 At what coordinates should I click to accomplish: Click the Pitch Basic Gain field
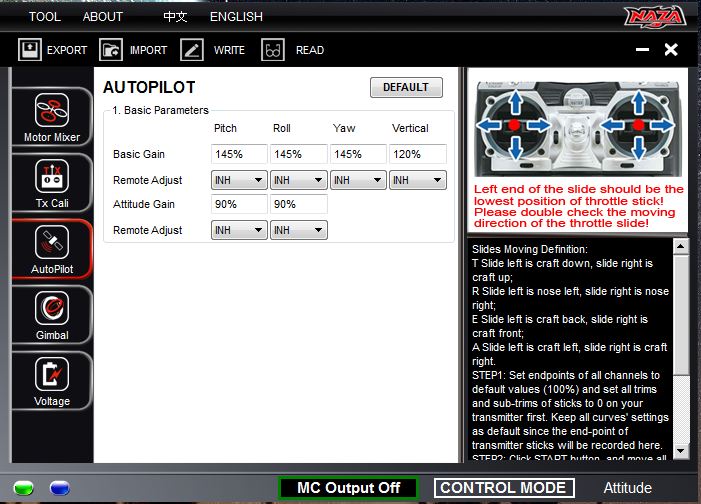pos(239,154)
